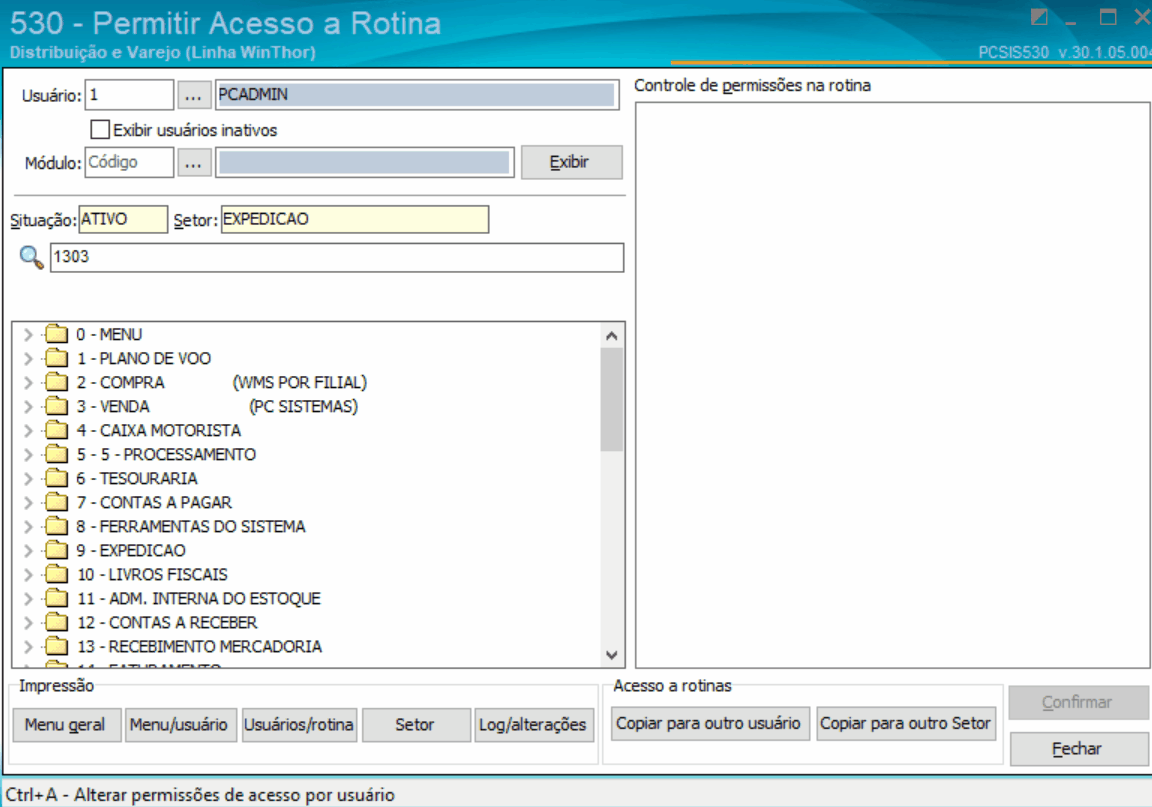Click folder icon of 4 - CAIXA MOTORISTA
The image size is (1152, 807).
(x=56, y=431)
